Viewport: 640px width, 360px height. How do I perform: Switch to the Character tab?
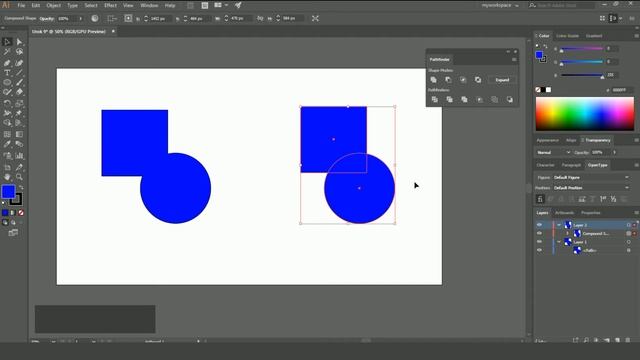[545, 165]
